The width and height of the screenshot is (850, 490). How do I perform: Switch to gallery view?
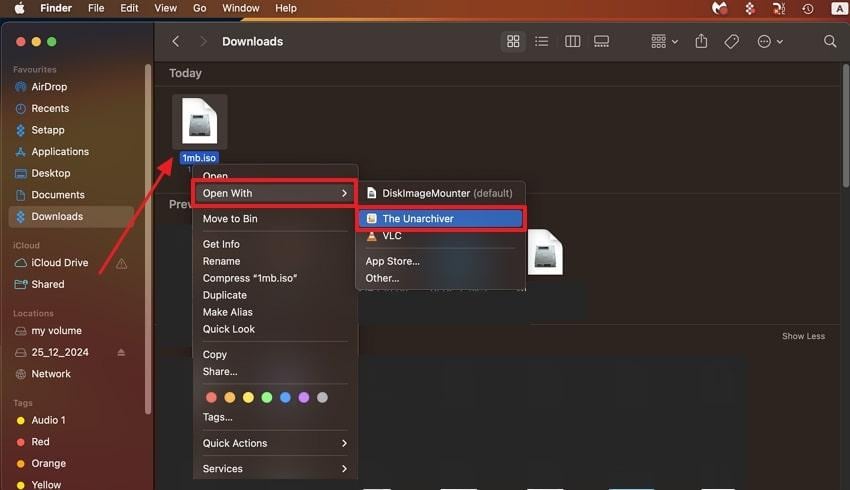point(601,41)
